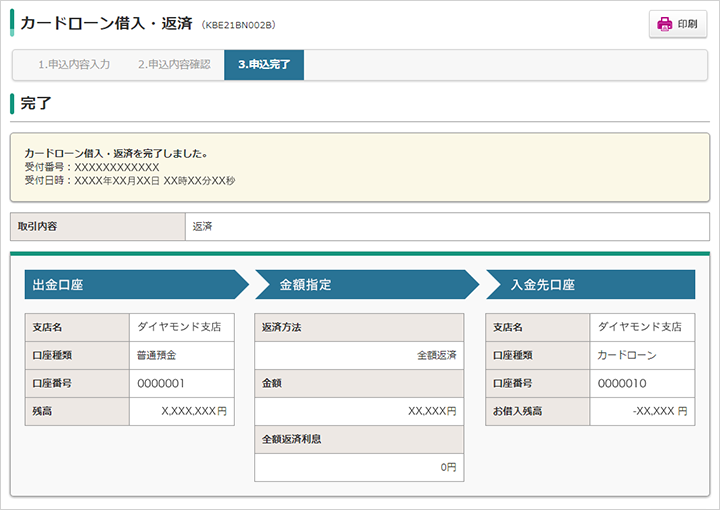
Task: Select step tab 2.申込内容確認
Action: tap(174, 65)
